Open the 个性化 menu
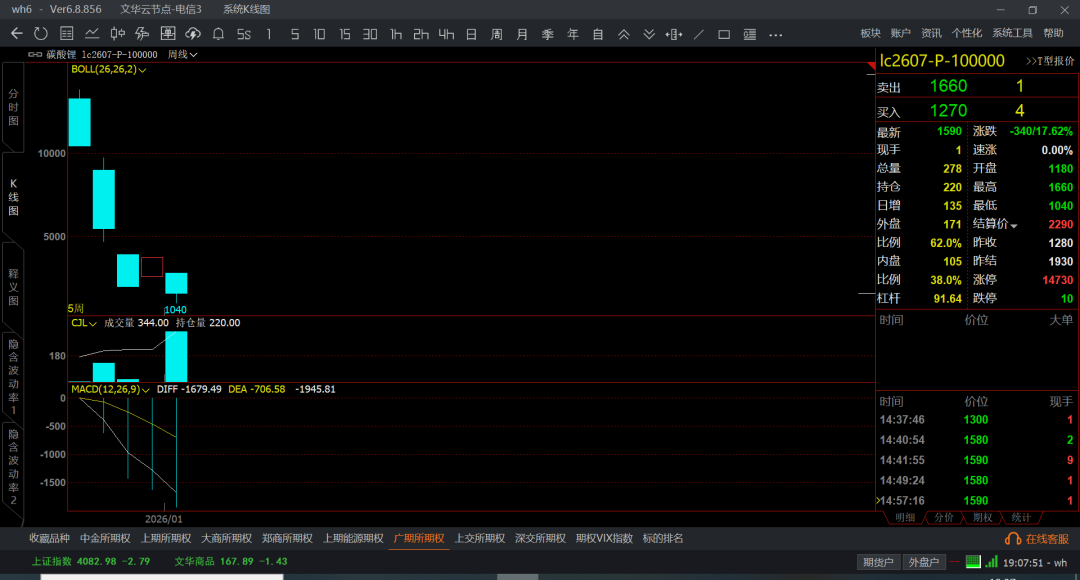This screenshot has width=1080, height=580. click(967, 33)
